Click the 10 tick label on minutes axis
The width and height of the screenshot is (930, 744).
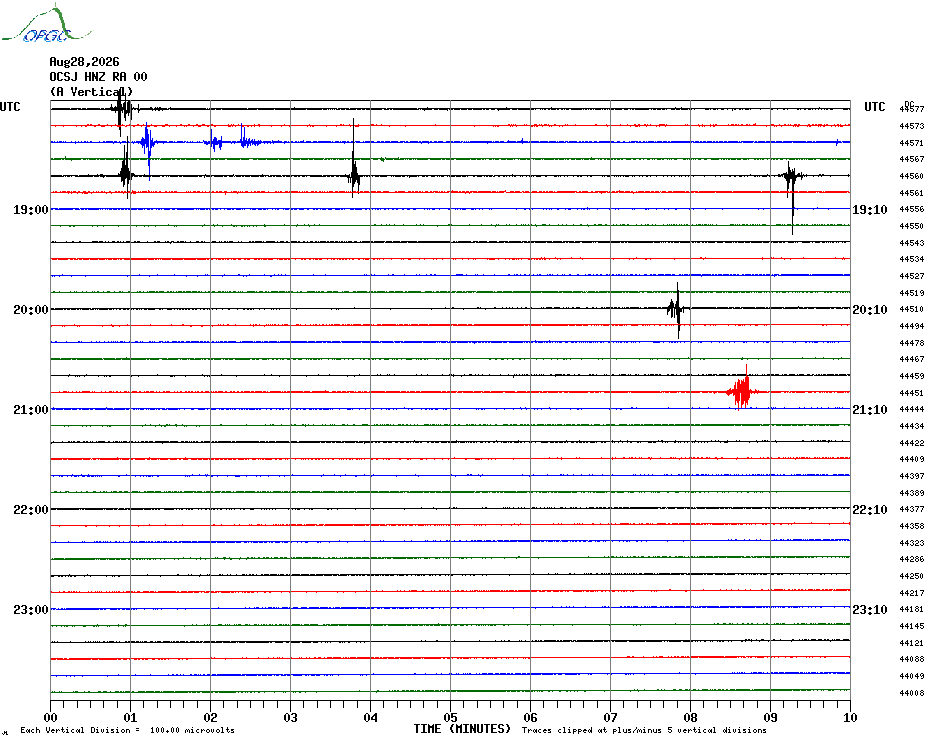coord(850,717)
